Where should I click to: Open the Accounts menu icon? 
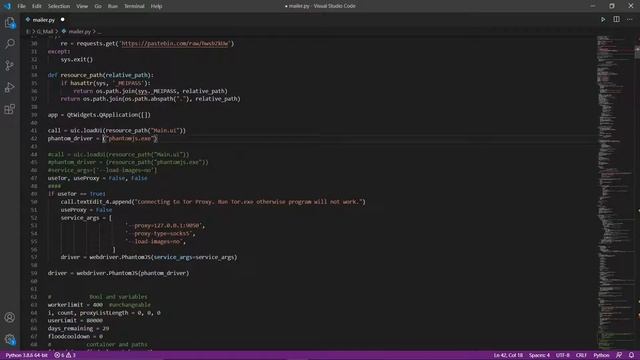tap(10, 317)
